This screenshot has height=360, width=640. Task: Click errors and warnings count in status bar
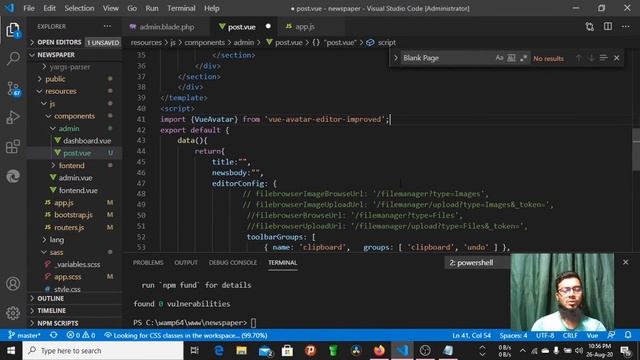81,335
